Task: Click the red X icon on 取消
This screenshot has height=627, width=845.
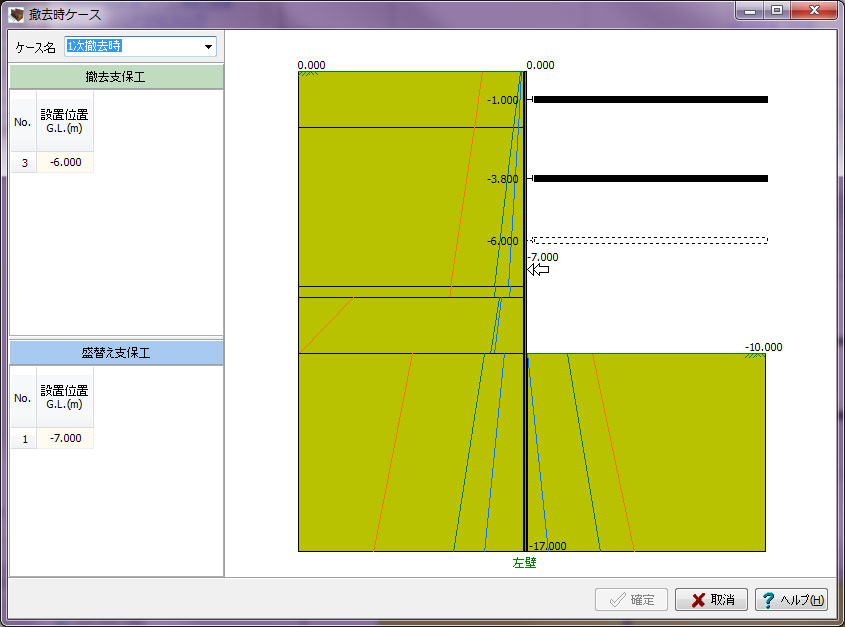Action: (x=698, y=600)
